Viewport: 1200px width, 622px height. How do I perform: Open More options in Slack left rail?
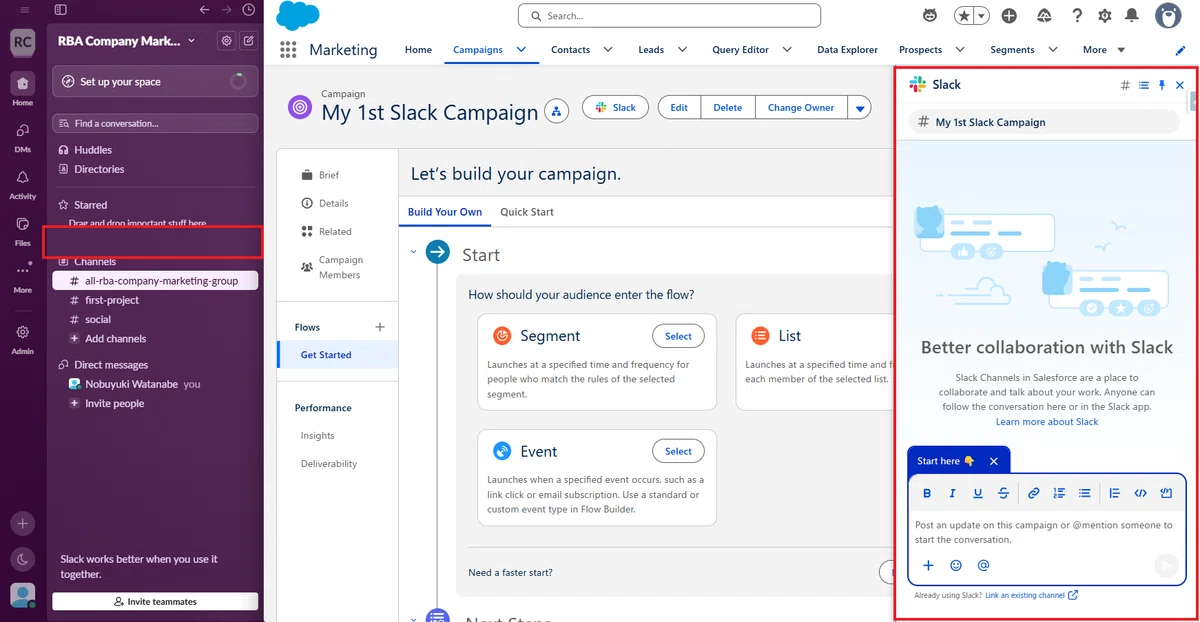tap(22, 276)
